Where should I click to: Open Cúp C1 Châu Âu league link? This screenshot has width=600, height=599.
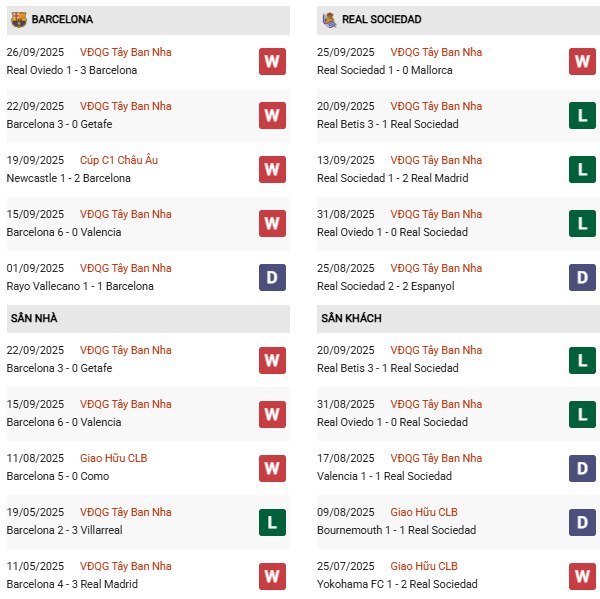click(119, 160)
